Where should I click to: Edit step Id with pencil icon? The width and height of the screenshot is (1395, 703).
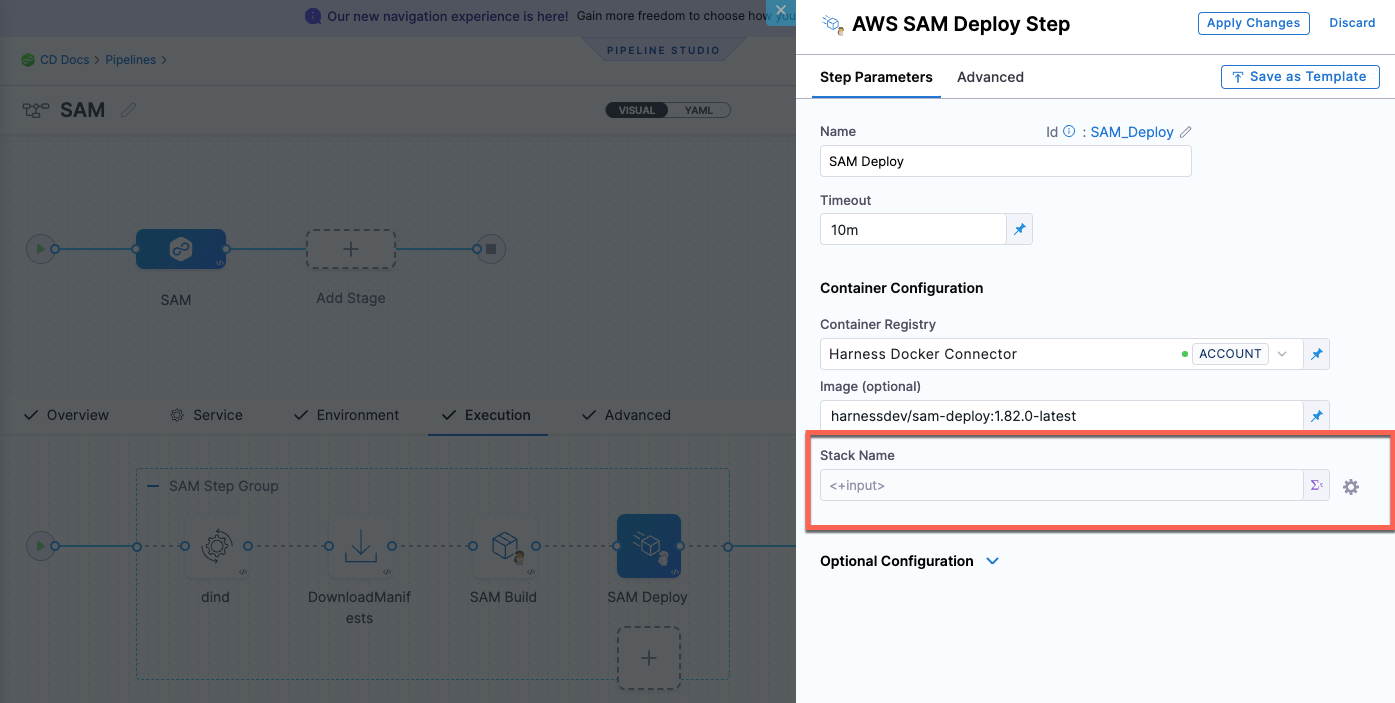pyautogui.click(x=1186, y=132)
